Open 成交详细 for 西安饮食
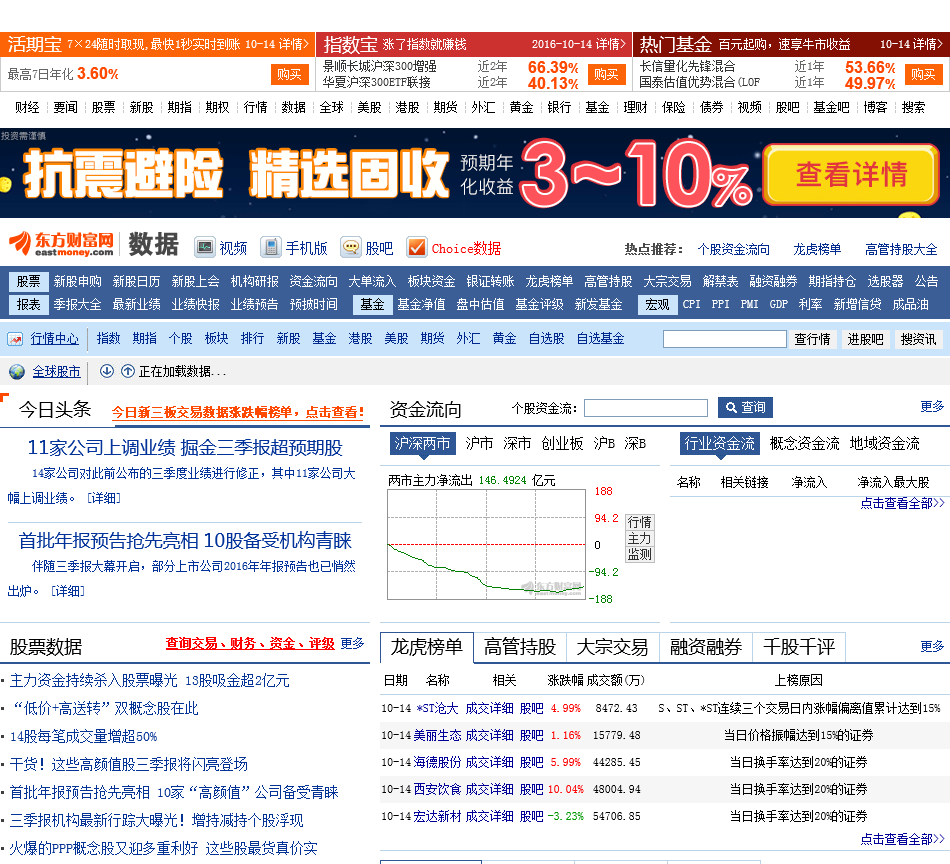The image size is (950, 864). pos(490,789)
